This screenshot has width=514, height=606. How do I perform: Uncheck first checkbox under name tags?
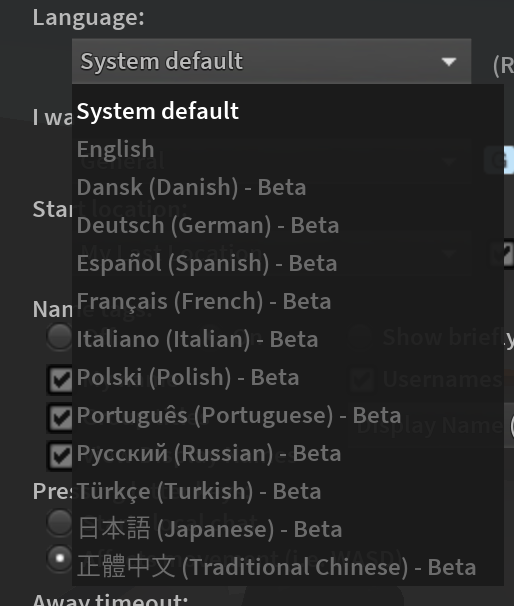coord(59,380)
